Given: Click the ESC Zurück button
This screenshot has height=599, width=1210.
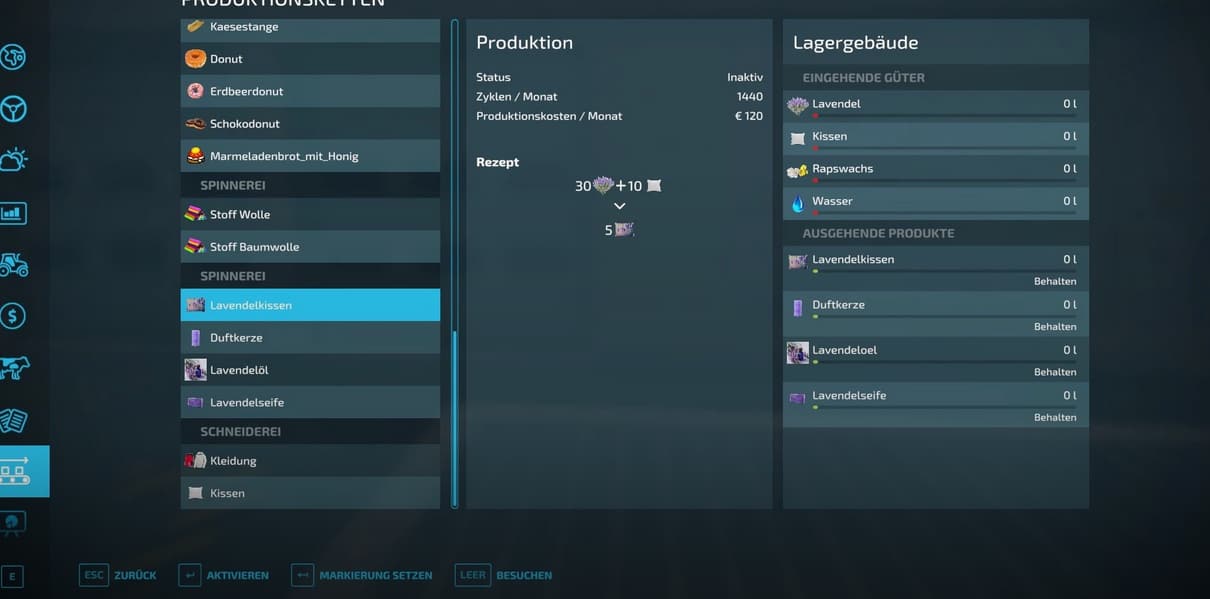Looking at the screenshot, I should click(118, 575).
